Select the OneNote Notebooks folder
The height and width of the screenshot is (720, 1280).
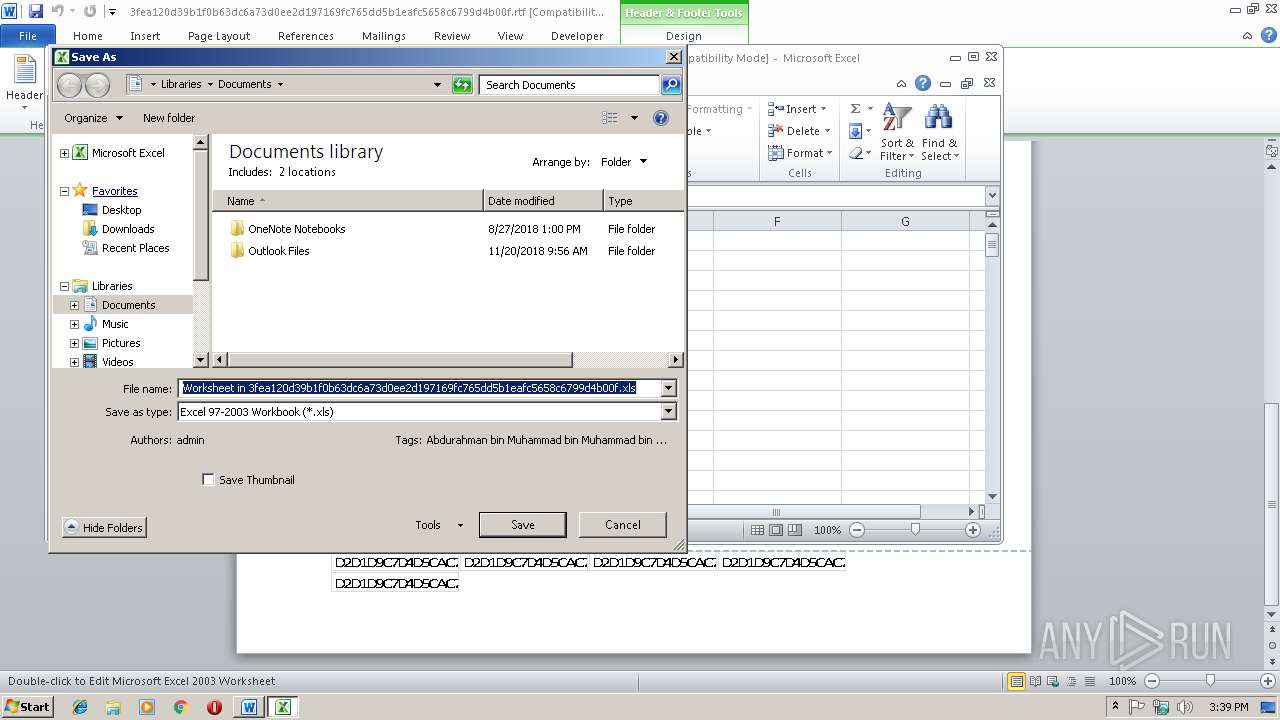click(x=296, y=229)
